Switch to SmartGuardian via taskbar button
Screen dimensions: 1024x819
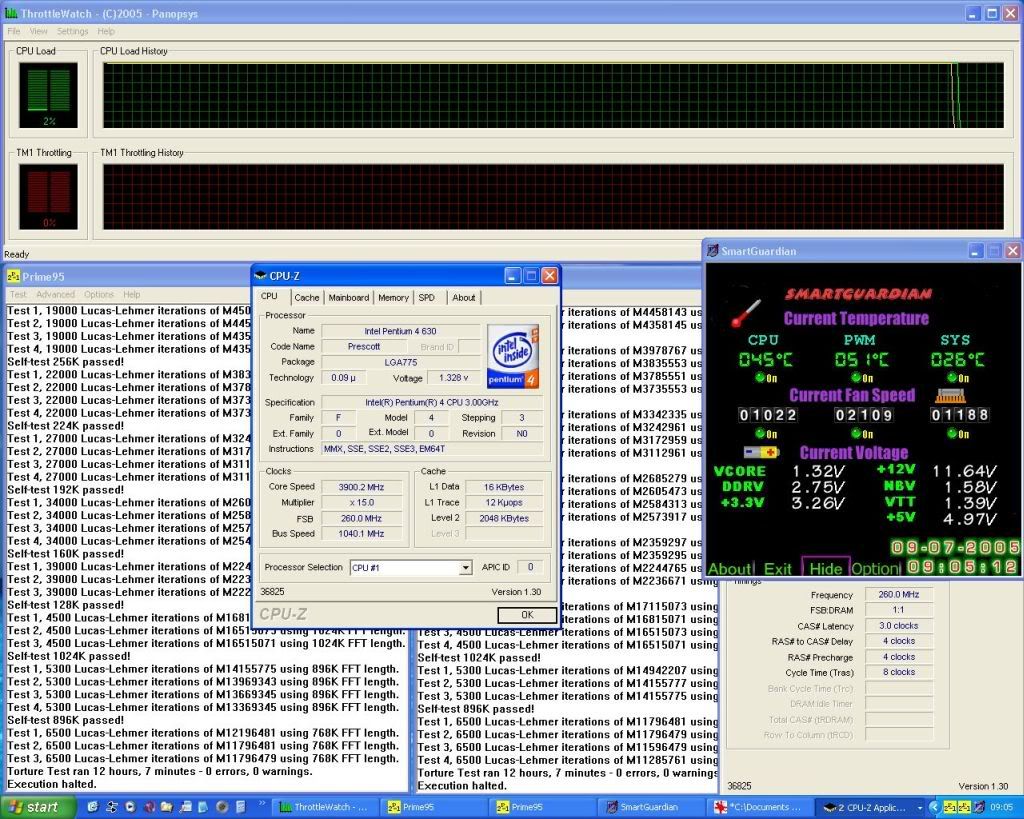(649, 807)
